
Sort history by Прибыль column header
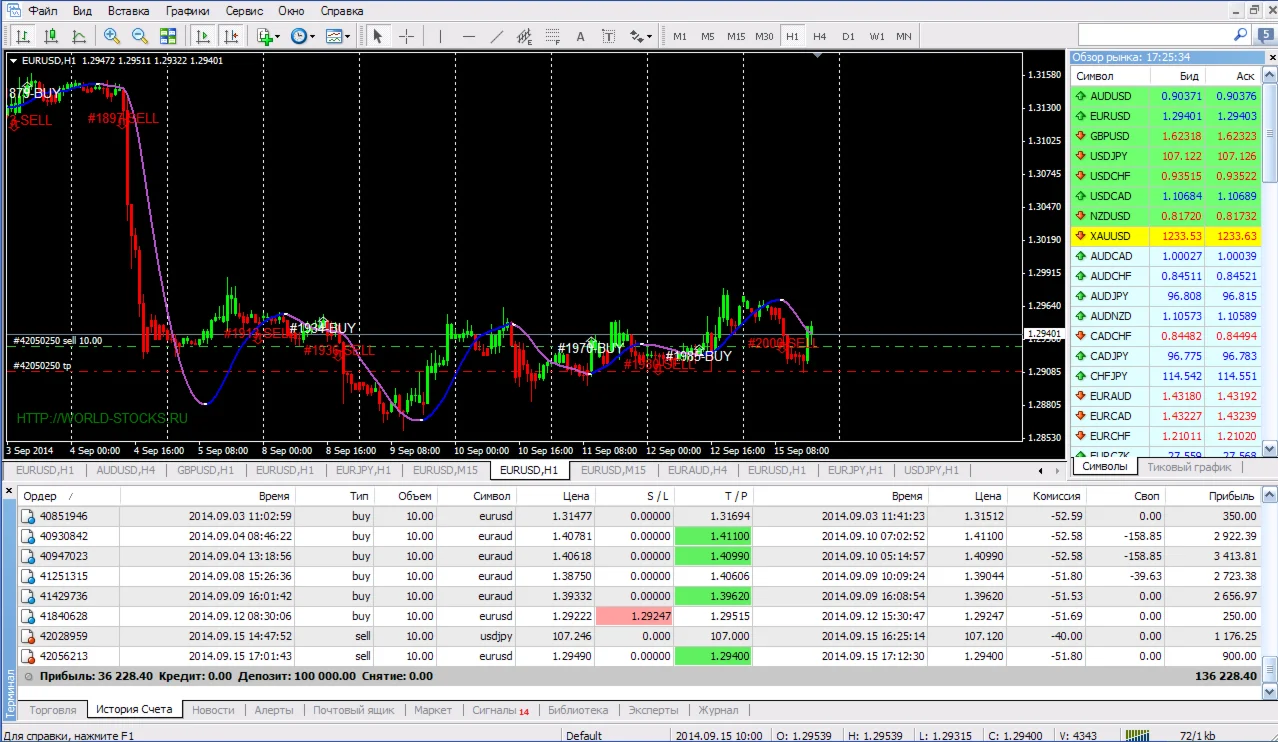pyautogui.click(x=1230, y=496)
